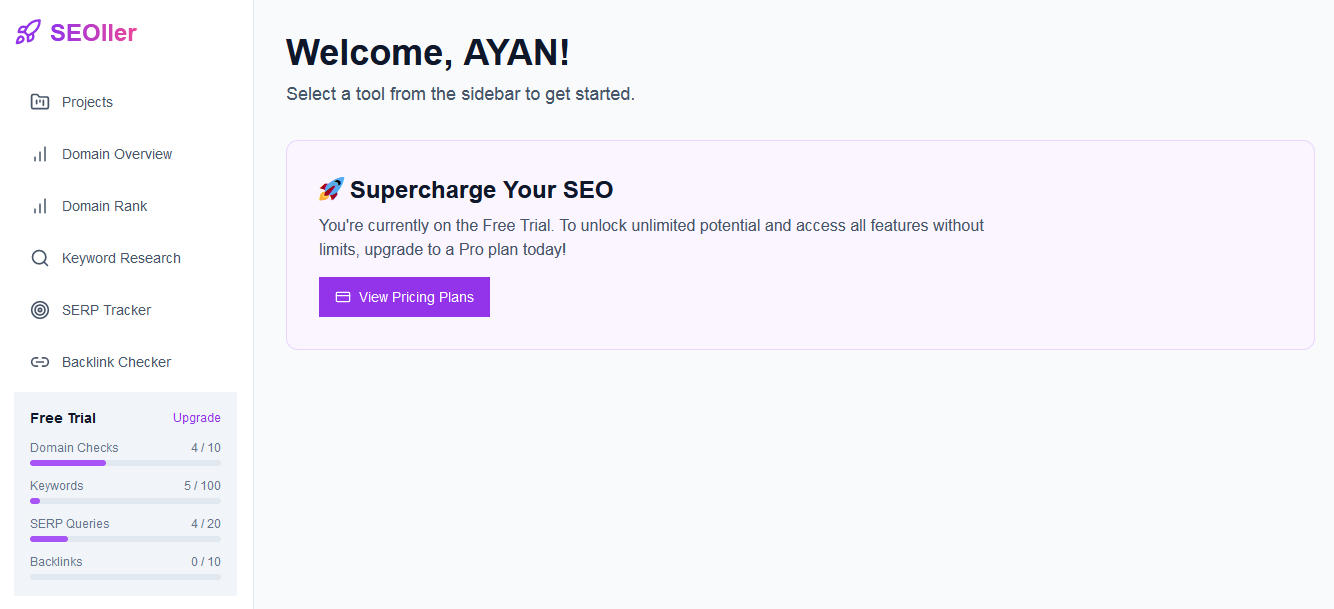Click the Domain Overview chart icon

coord(40,153)
